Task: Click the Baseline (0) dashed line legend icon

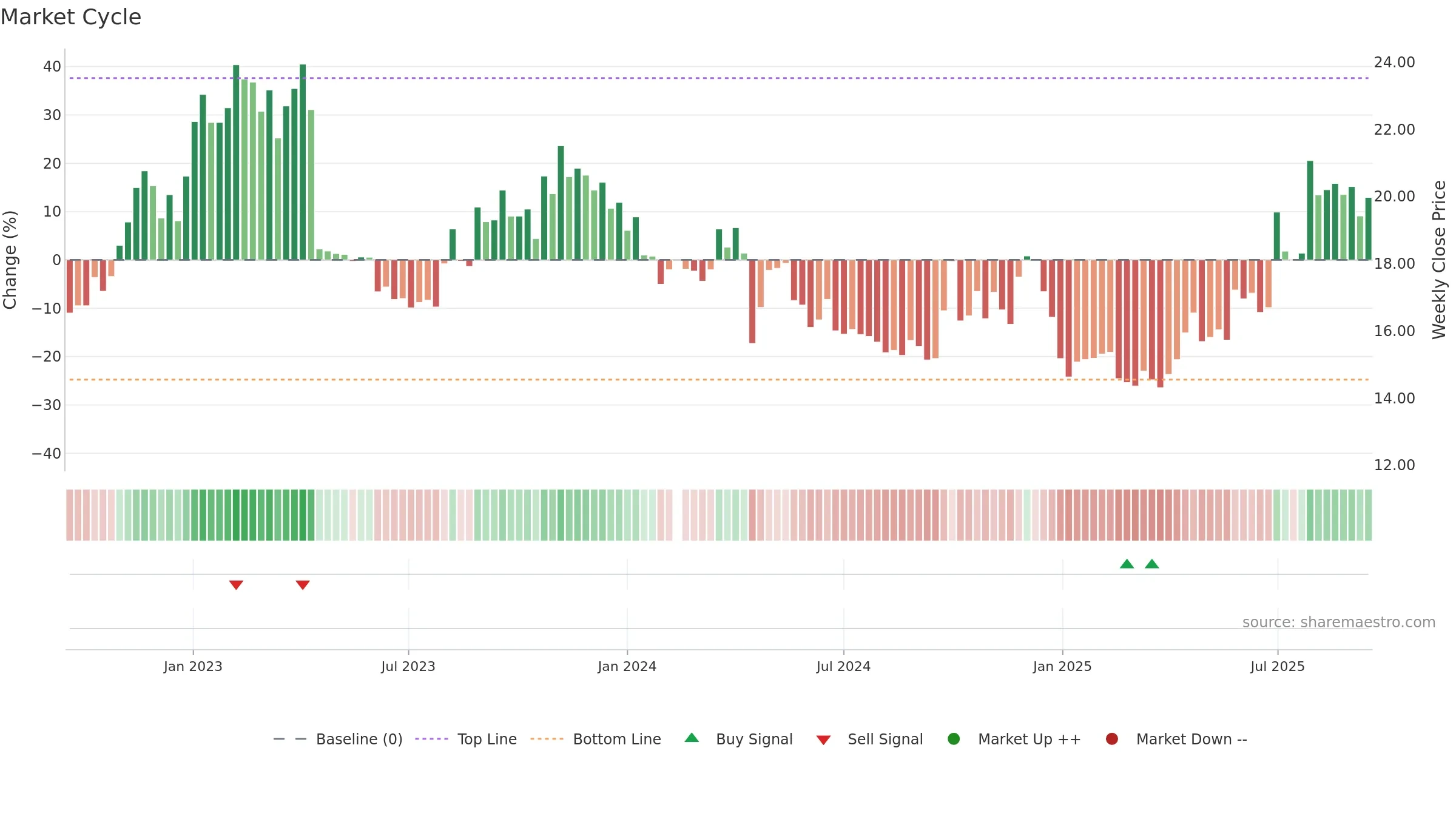Action: click(x=290, y=739)
